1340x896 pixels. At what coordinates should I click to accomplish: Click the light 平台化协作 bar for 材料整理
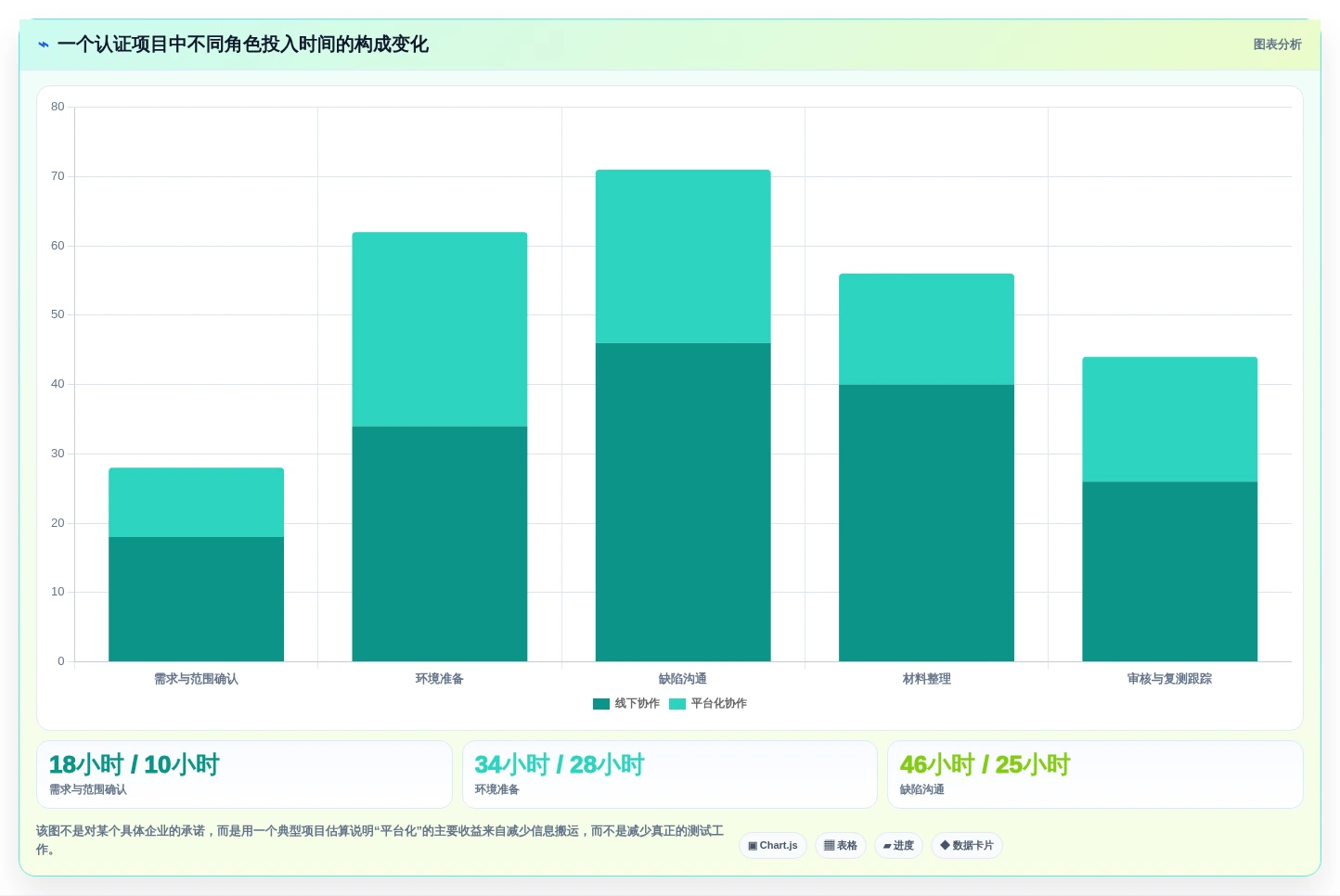tap(926, 329)
